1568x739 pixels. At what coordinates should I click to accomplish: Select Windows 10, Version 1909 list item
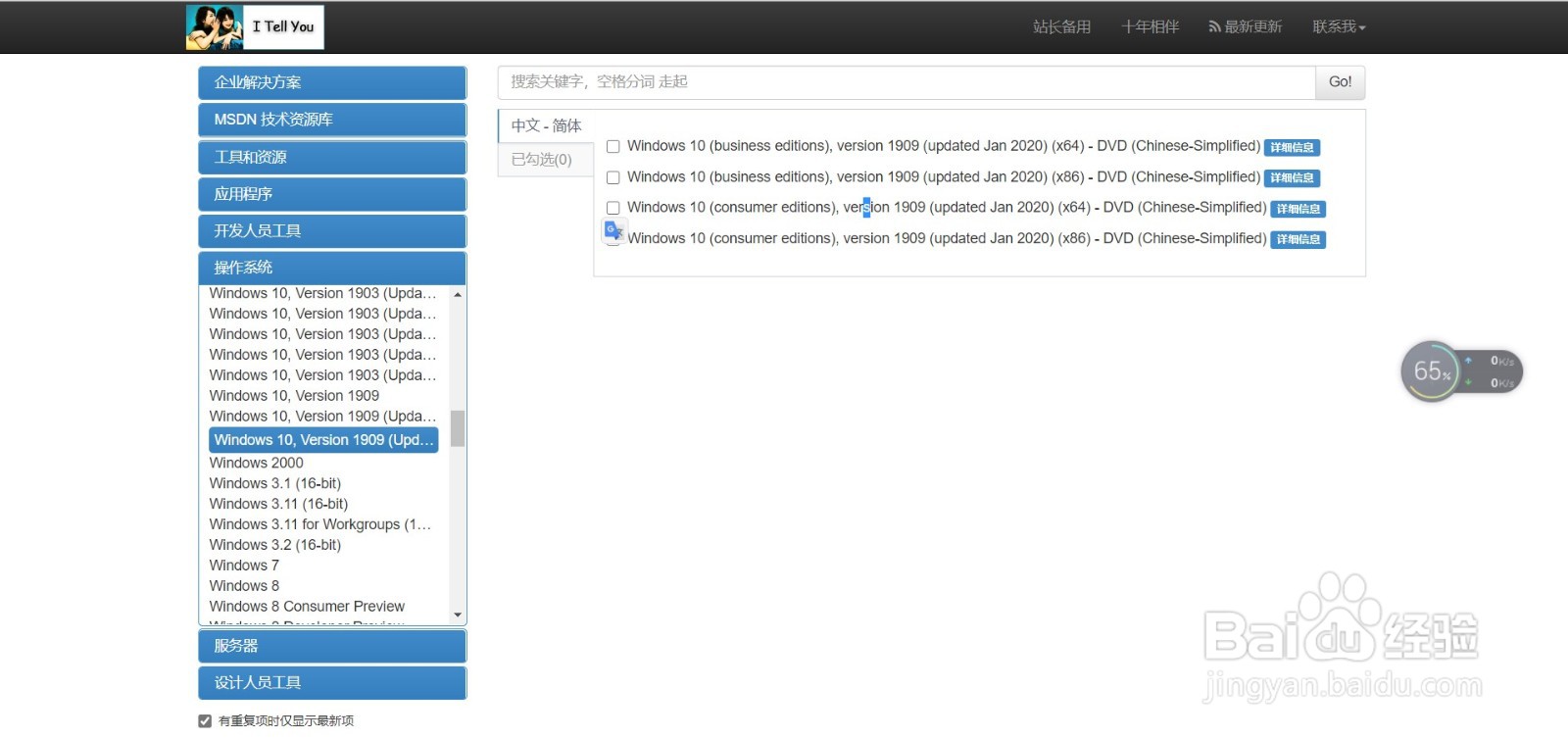tap(294, 396)
